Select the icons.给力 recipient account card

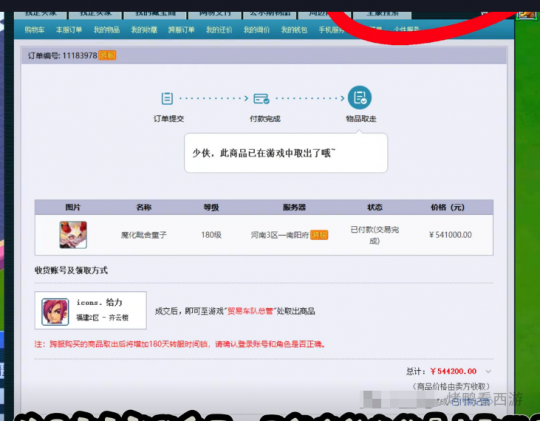(91, 310)
